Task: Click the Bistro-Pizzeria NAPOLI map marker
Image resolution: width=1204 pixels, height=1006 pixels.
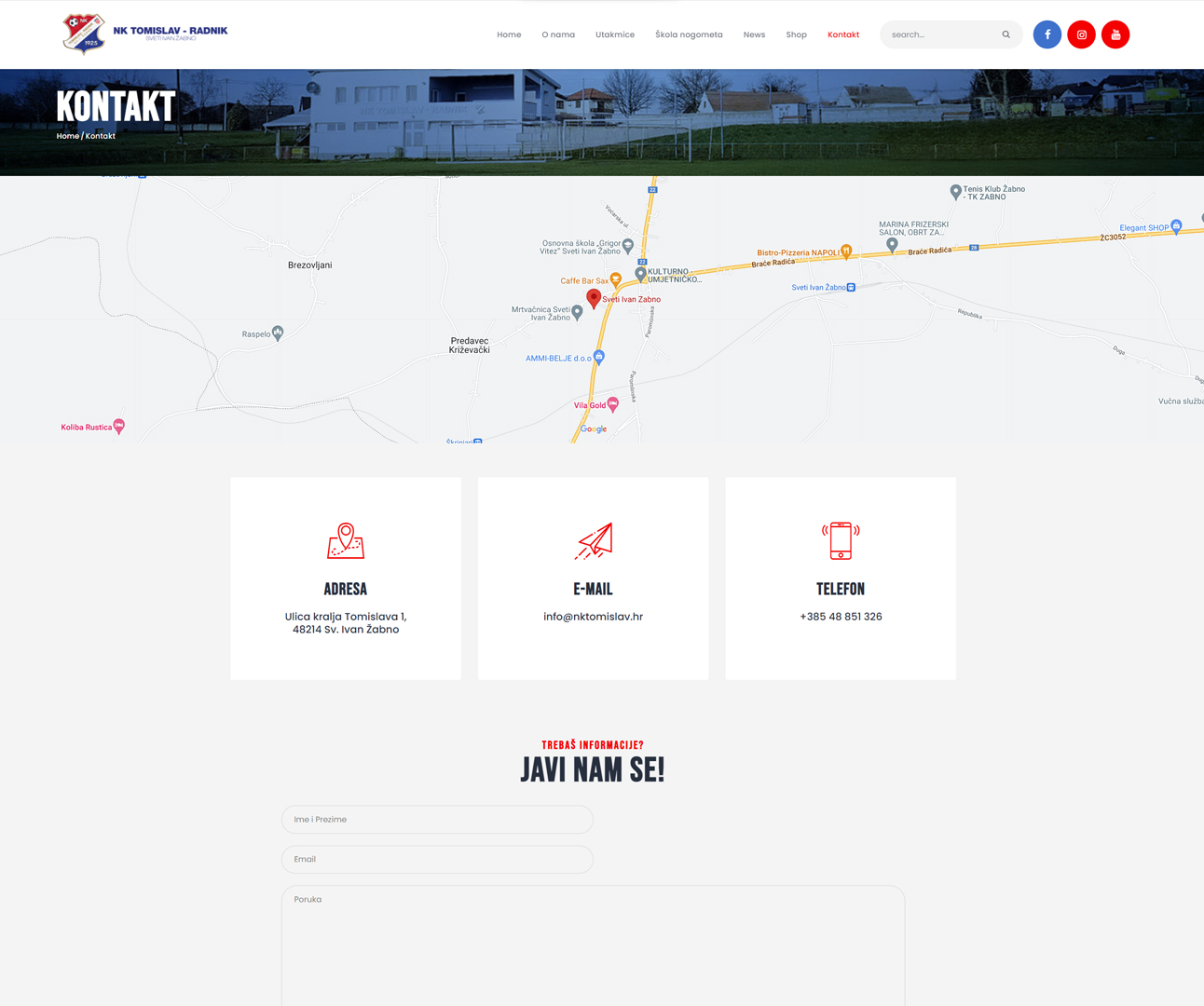Action: [x=846, y=251]
